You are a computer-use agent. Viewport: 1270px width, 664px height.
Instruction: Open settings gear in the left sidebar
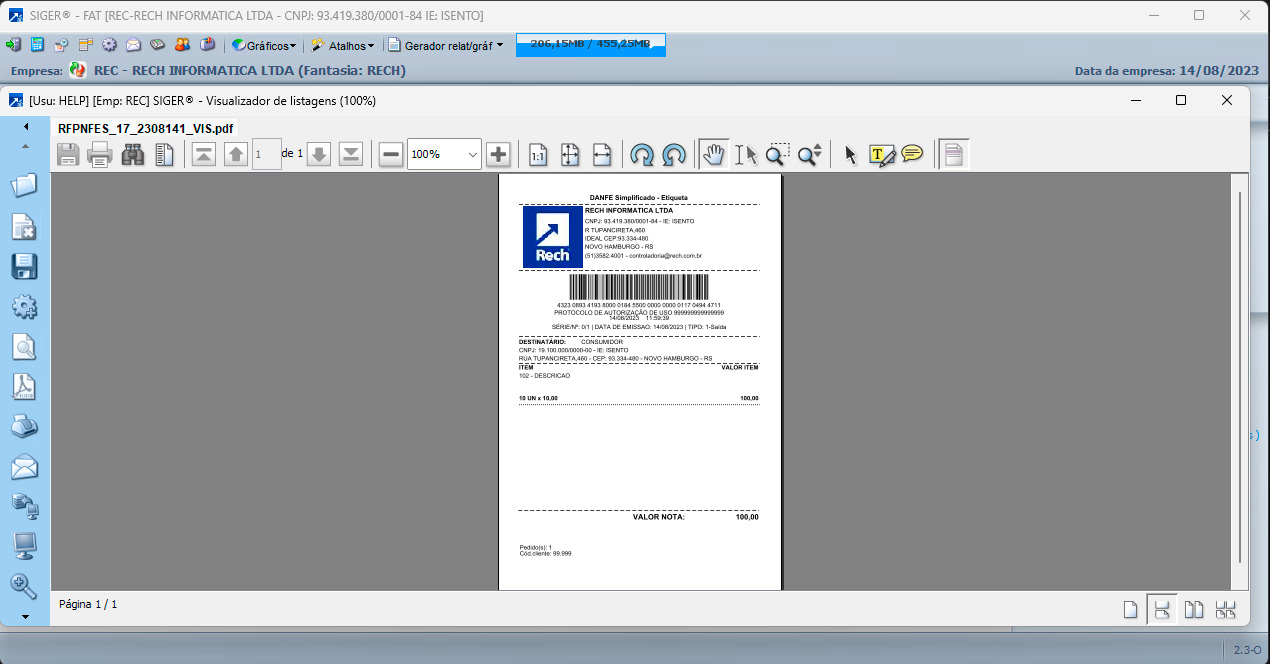click(x=24, y=306)
